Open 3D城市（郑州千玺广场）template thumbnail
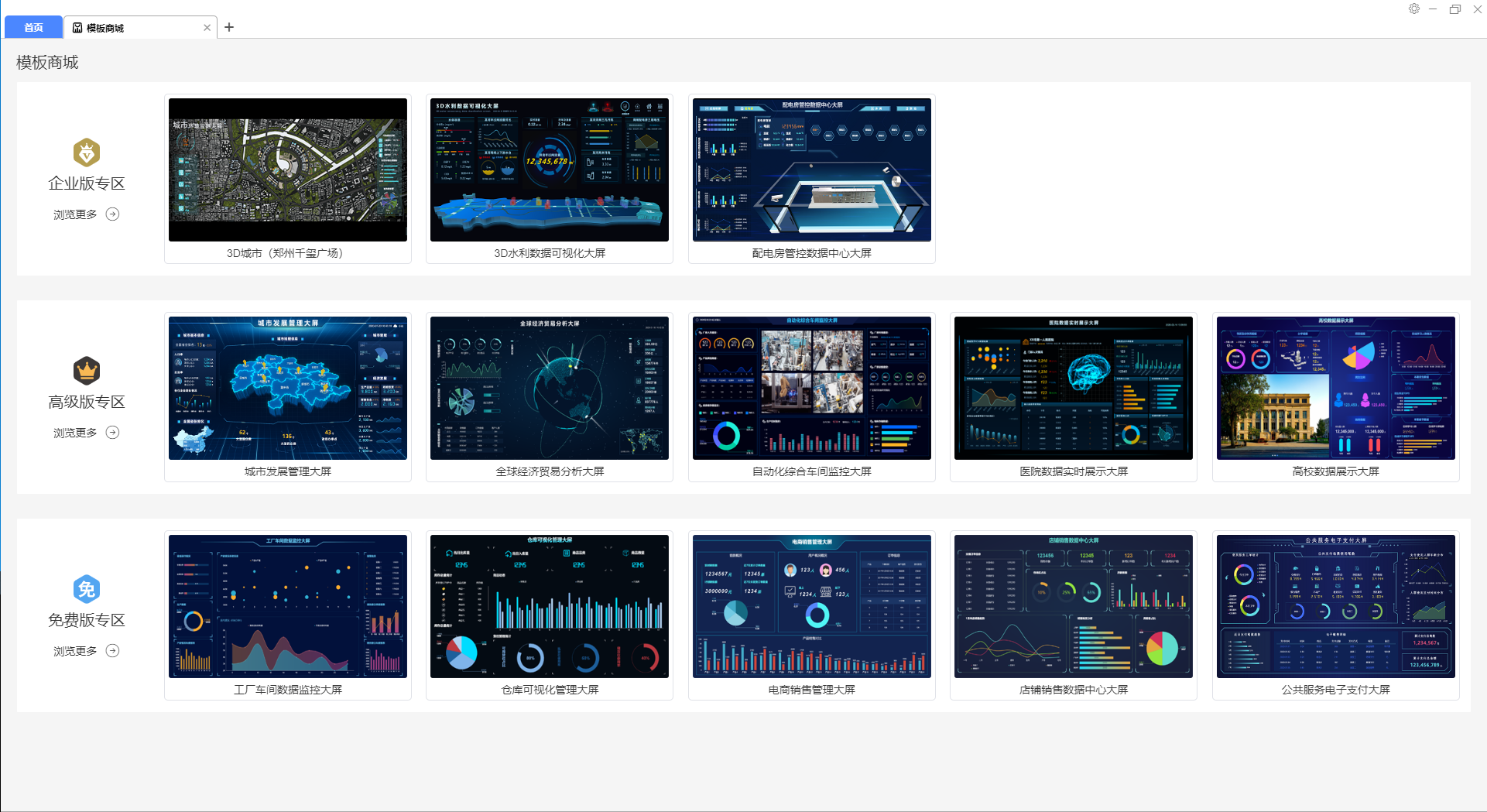1487x812 pixels. point(288,170)
